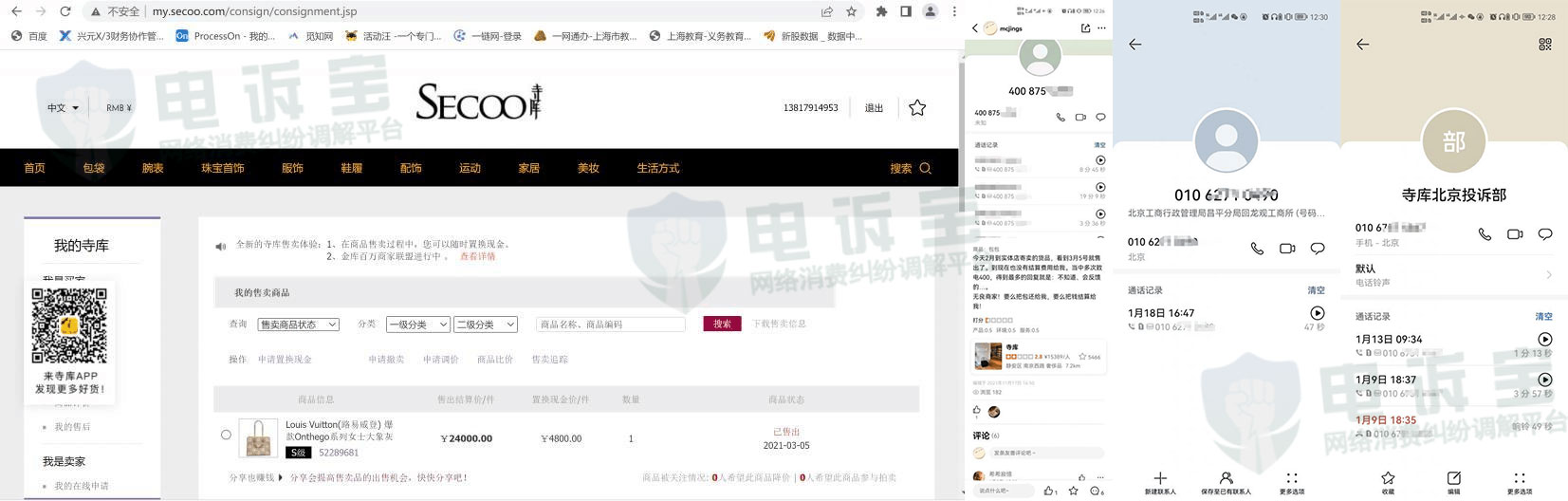Open the 百度 bookmark
The width and height of the screenshot is (1568, 501).
click(28, 36)
